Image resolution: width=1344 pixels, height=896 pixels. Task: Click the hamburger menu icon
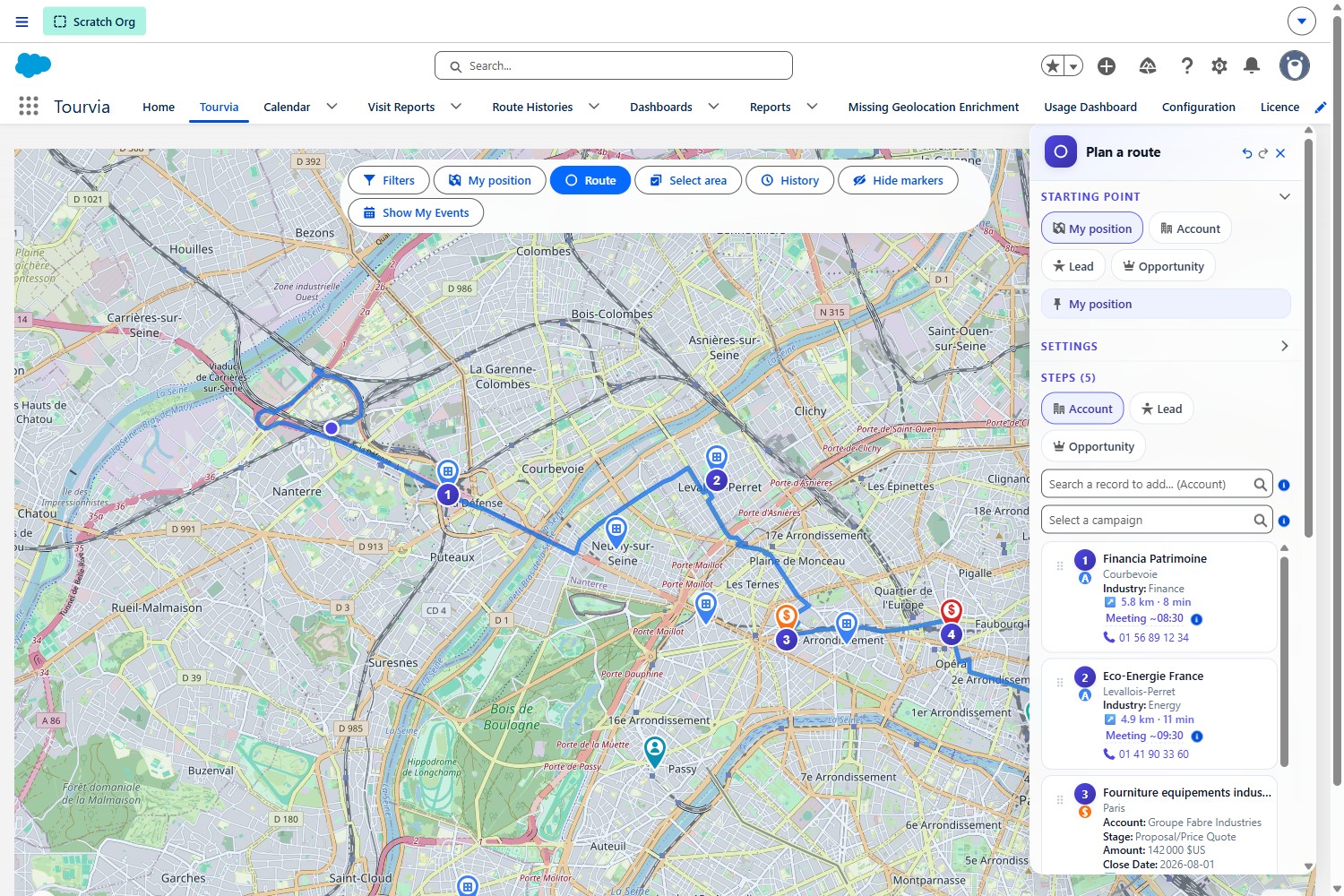22,22
